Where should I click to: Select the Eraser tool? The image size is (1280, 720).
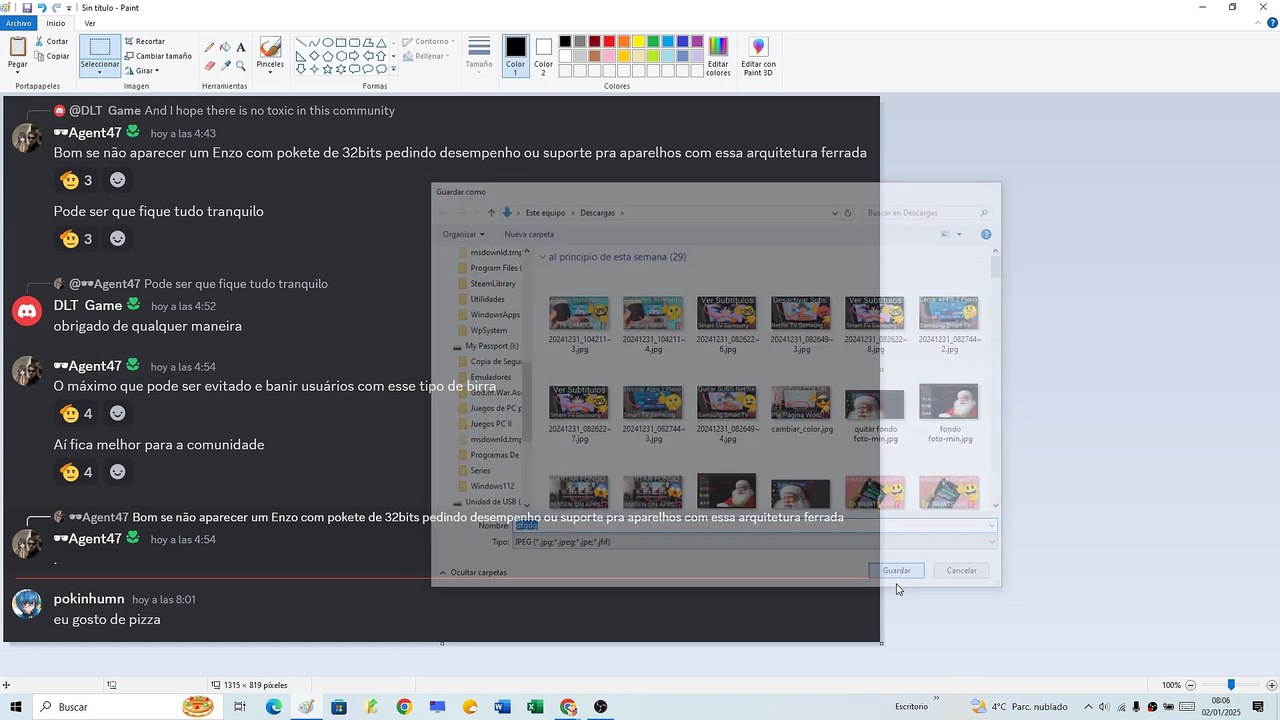(209, 65)
